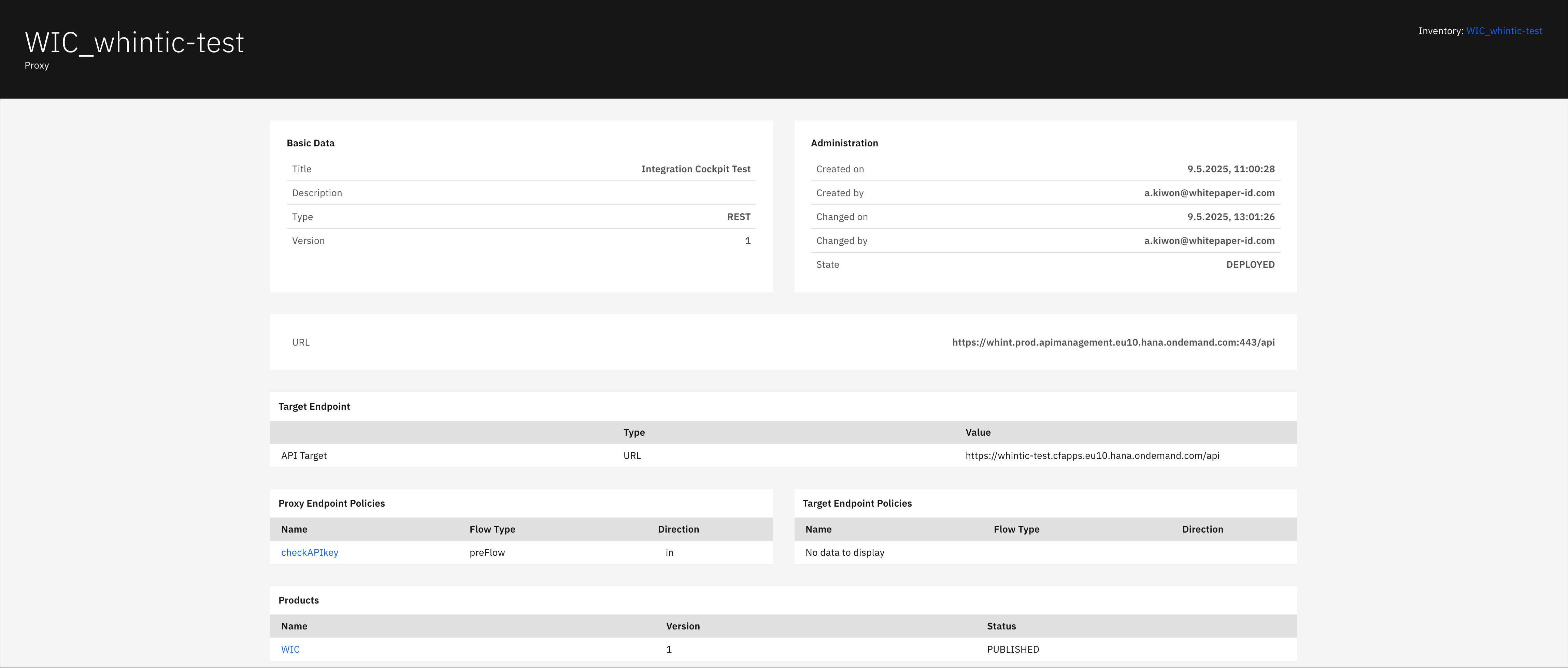Image resolution: width=1568 pixels, height=668 pixels.
Task: Click the Products section heading
Action: 298,600
